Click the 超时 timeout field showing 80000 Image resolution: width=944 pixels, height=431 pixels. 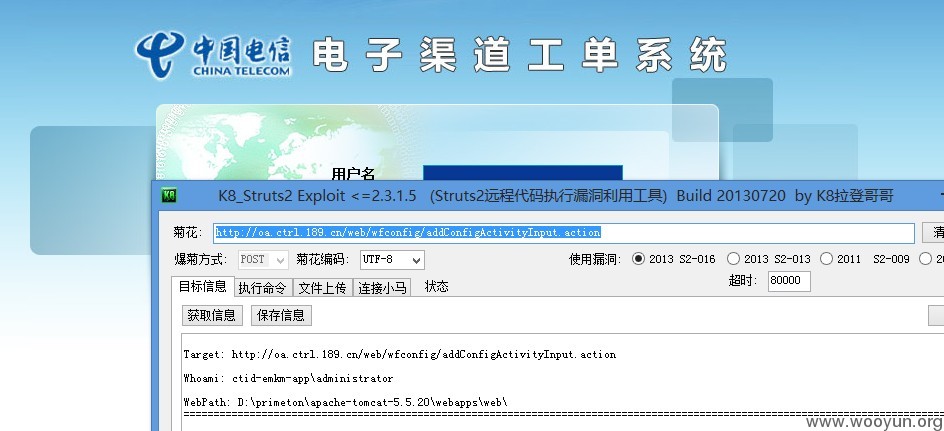[x=789, y=281]
